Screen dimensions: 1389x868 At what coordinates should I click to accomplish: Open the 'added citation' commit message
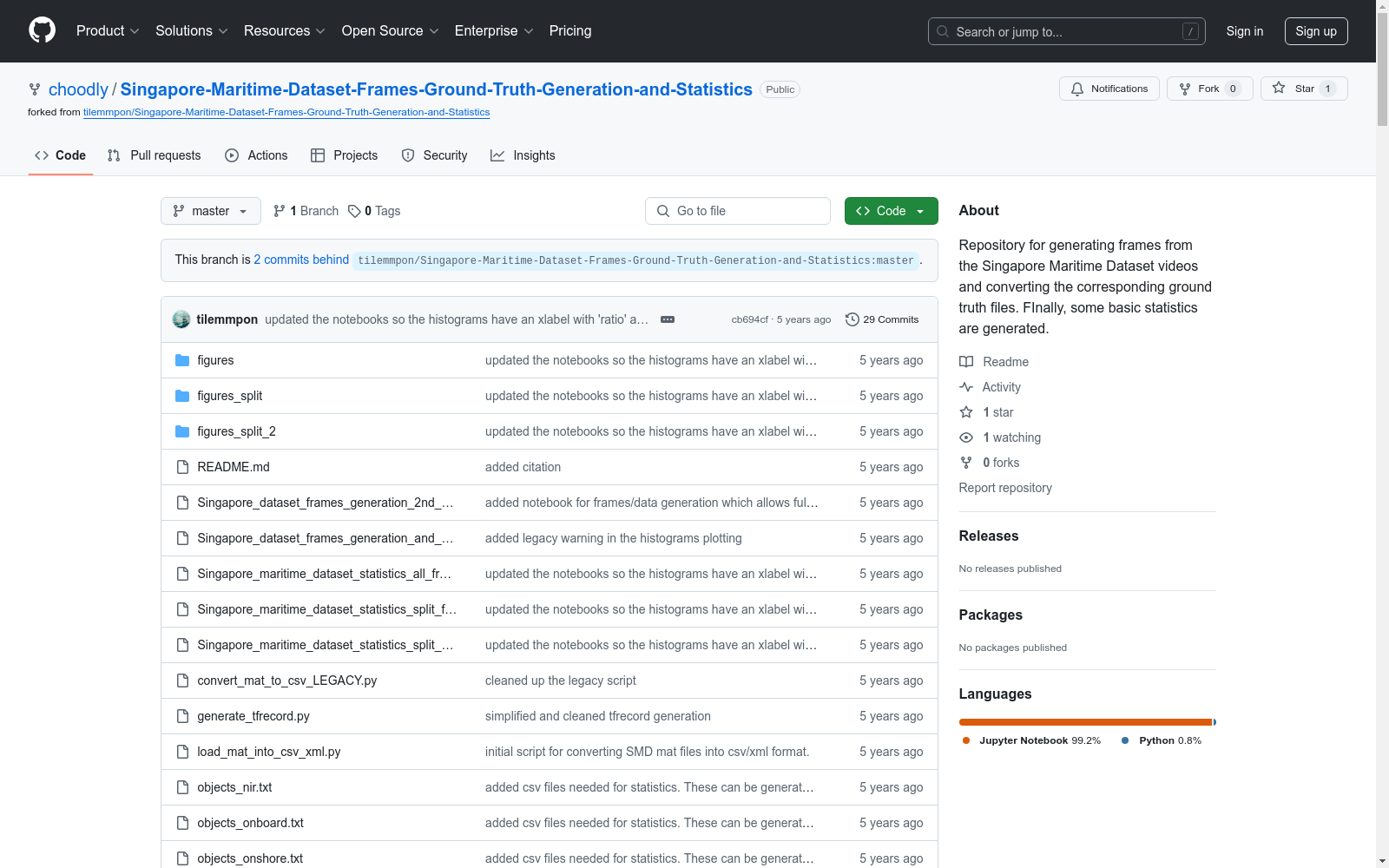[x=523, y=467]
